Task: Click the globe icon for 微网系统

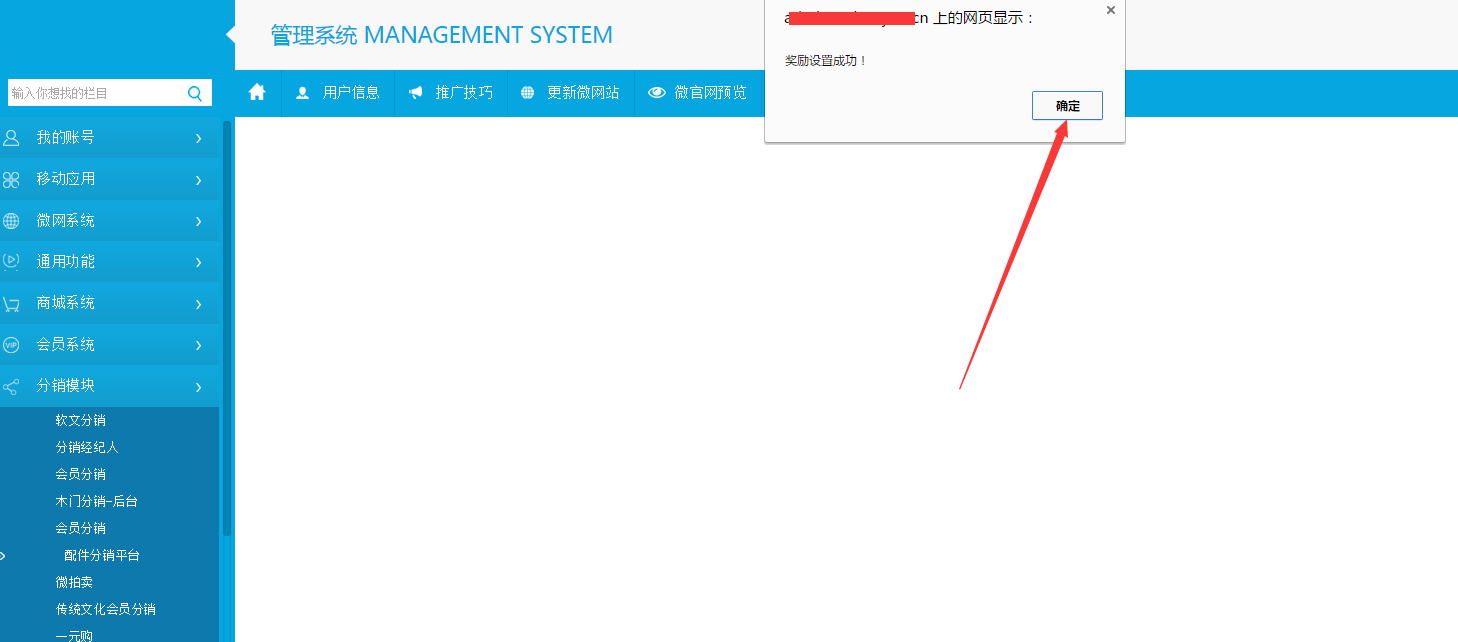Action: [x=11, y=221]
